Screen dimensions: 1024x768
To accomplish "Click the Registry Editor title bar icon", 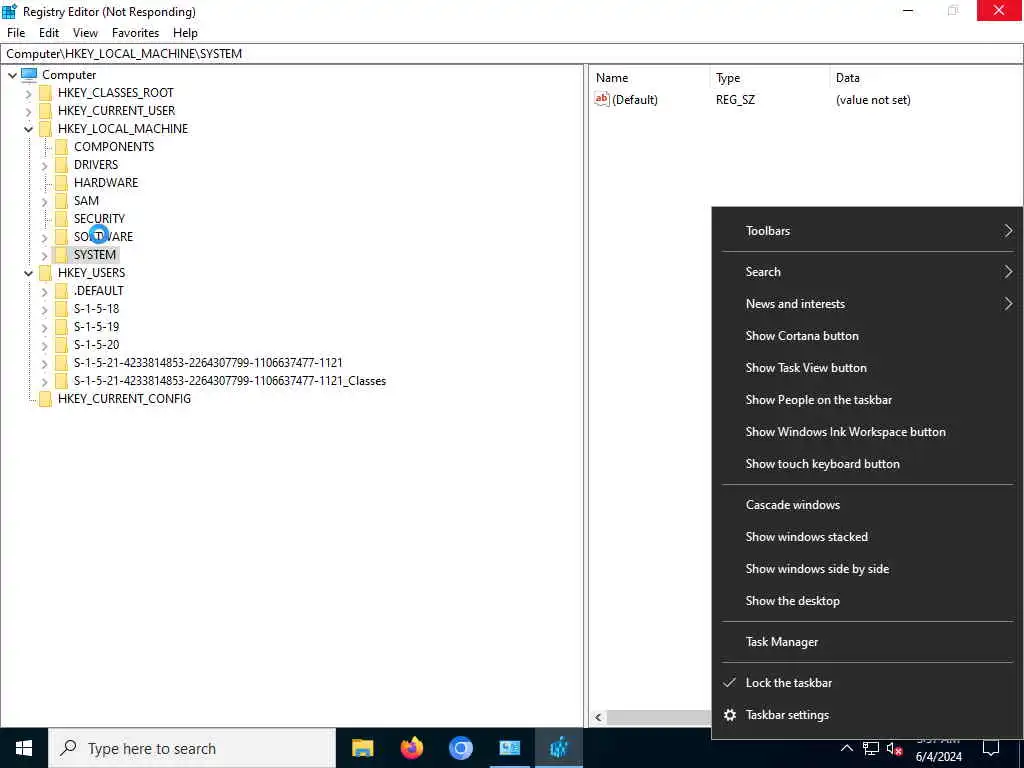I will coord(9,11).
